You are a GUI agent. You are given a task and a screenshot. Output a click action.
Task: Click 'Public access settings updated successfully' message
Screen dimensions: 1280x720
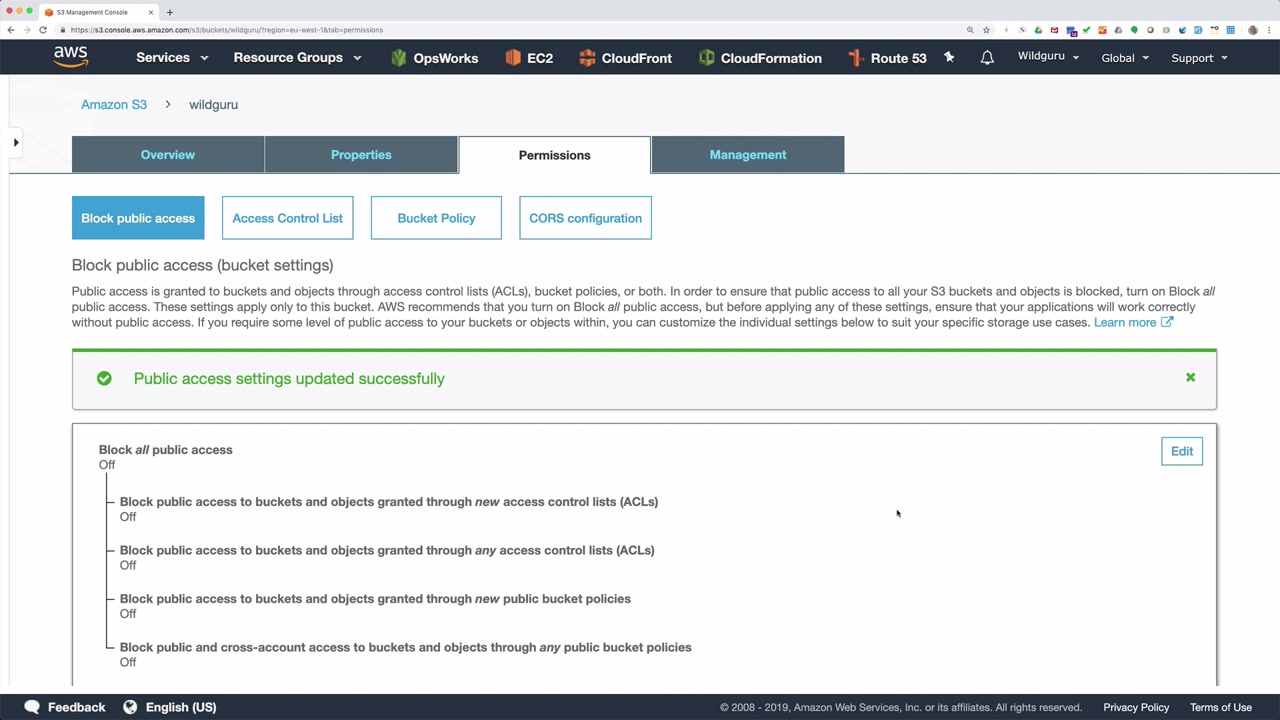(289, 378)
